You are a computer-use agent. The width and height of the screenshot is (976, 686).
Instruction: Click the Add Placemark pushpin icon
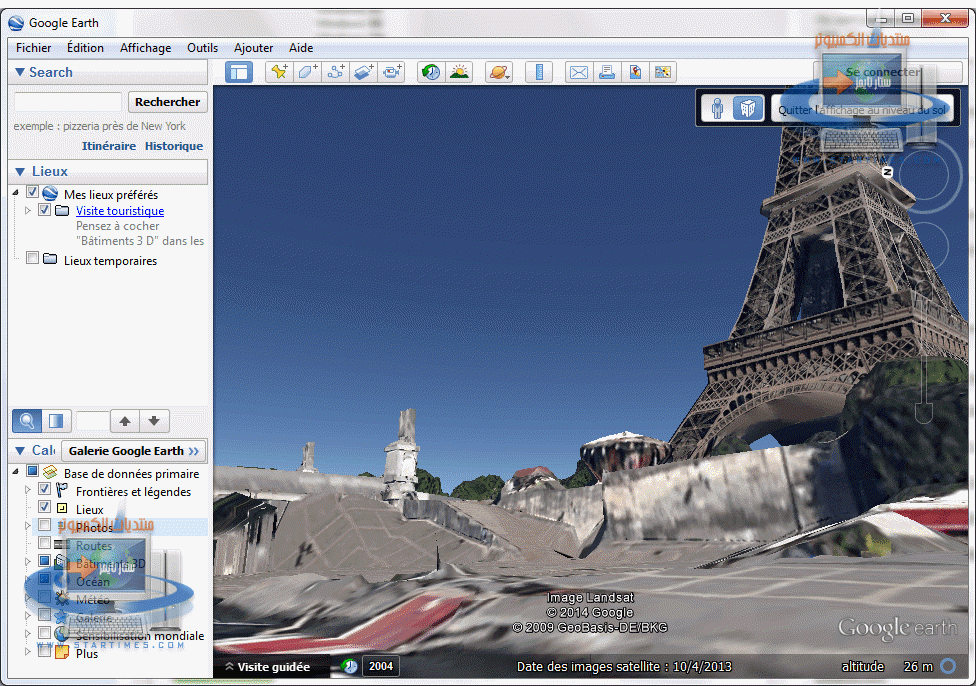tap(279, 72)
